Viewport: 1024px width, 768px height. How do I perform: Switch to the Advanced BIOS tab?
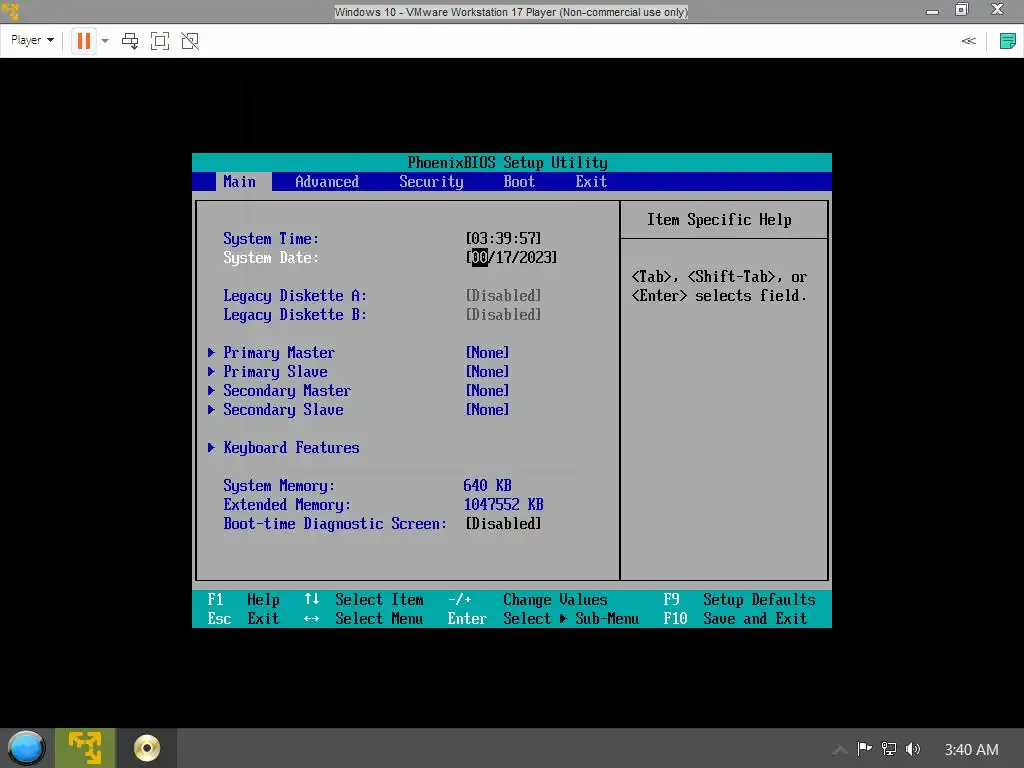click(x=327, y=182)
